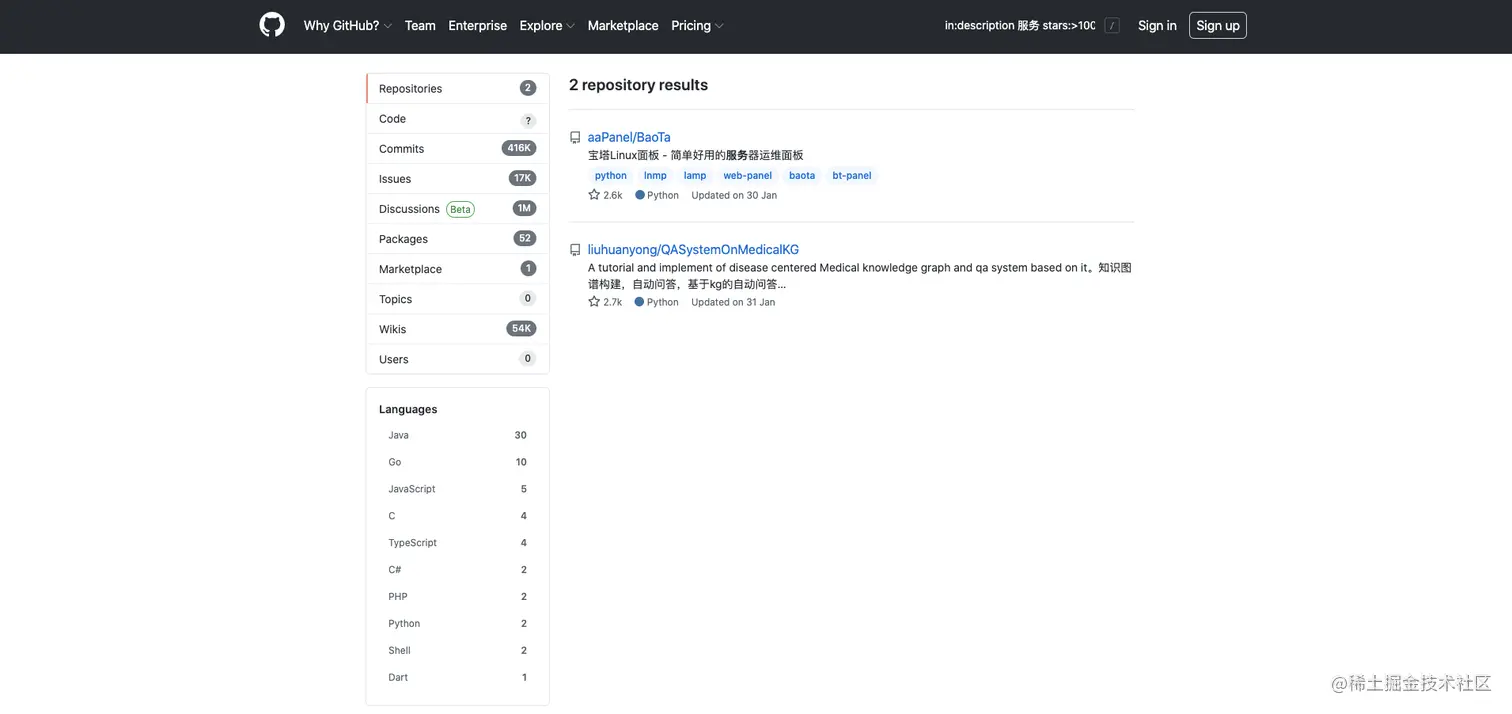Select the Commits search category
1512x714 pixels.
(402, 149)
